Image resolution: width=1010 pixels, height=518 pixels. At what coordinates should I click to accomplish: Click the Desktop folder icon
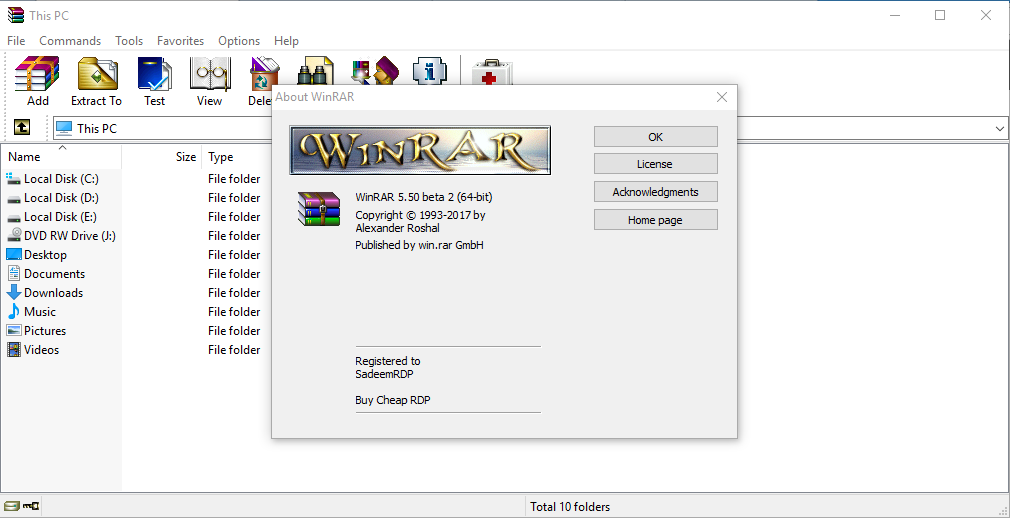coord(14,254)
